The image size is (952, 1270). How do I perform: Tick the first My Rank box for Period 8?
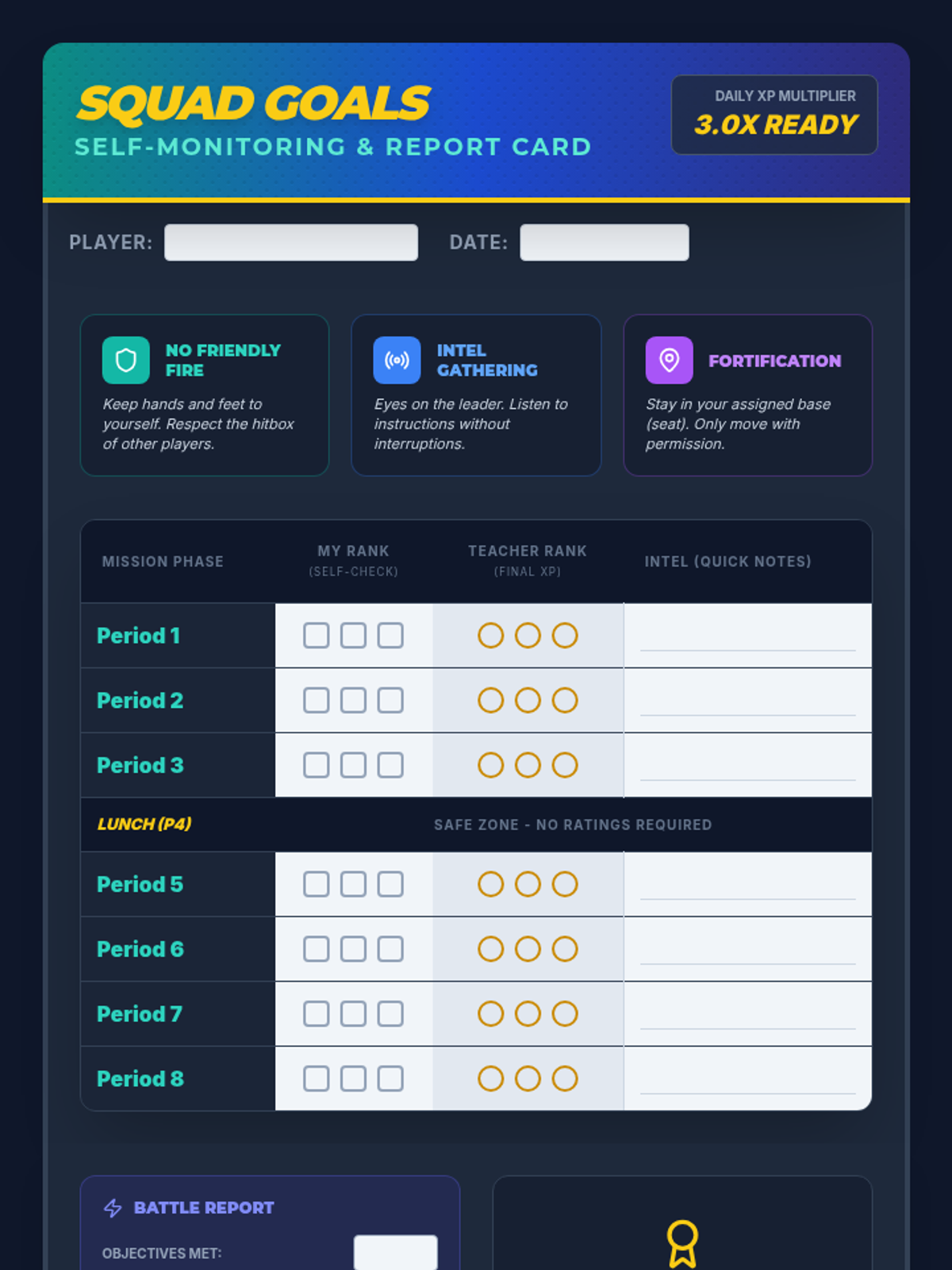pos(317,1079)
